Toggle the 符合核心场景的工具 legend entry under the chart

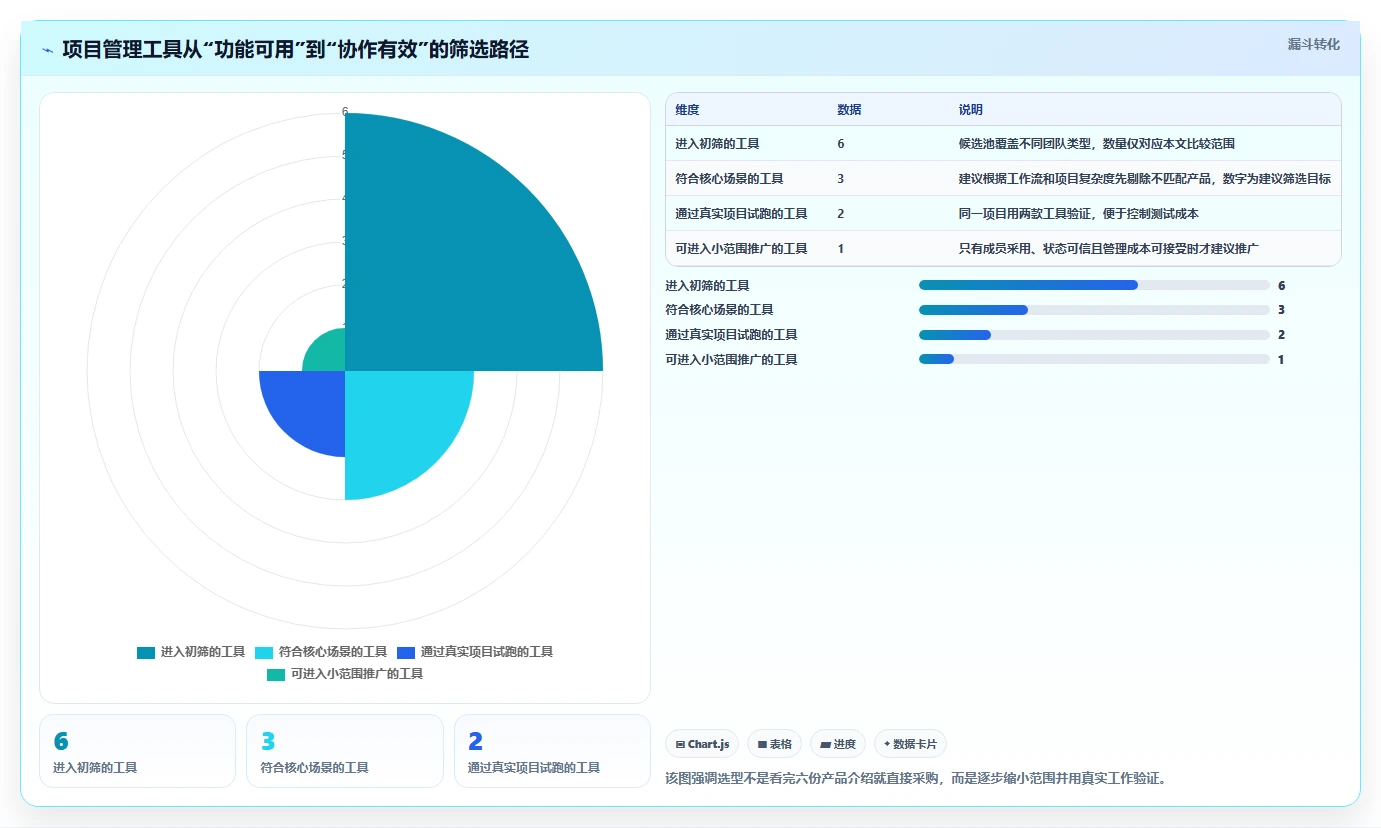[321, 652]
